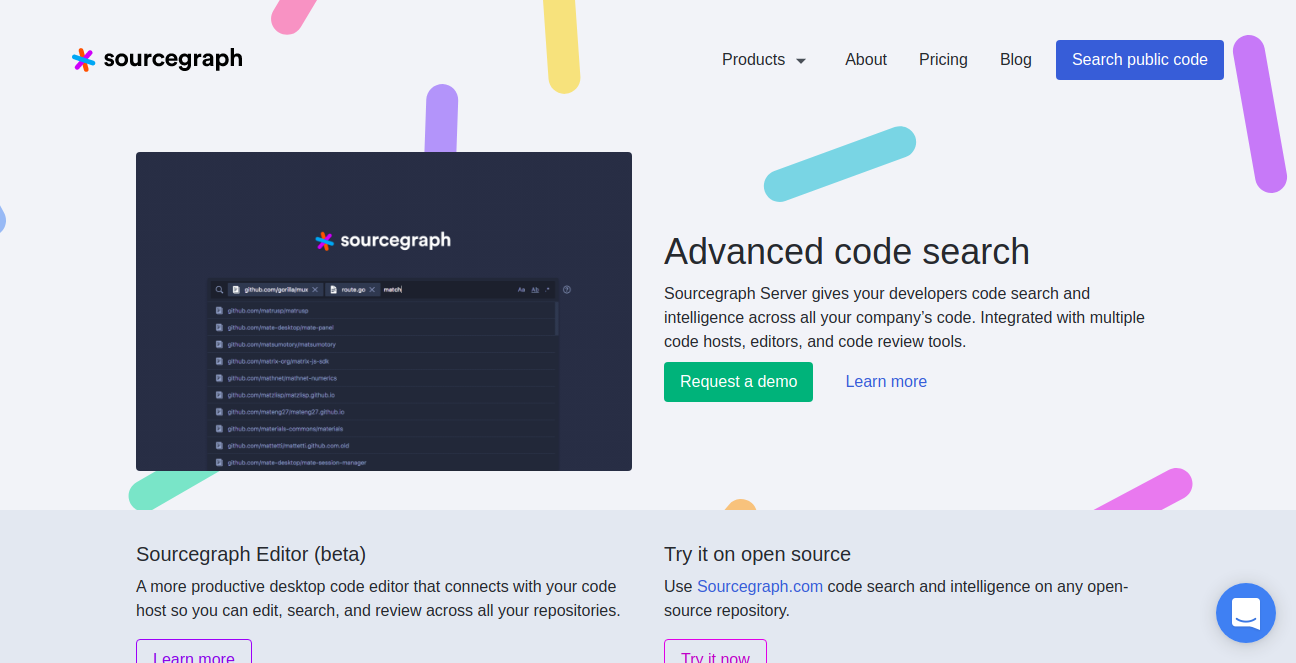Click the Advanced code search heading
Screen dimensions: 1296x663
[846, 252]
